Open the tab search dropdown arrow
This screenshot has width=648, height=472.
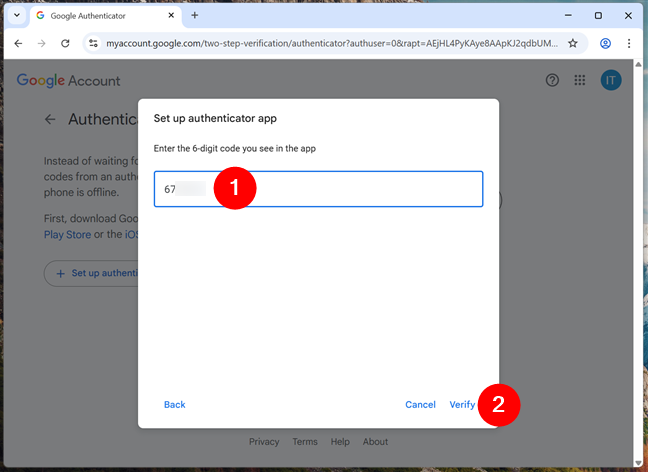click(x=17, y=15)
